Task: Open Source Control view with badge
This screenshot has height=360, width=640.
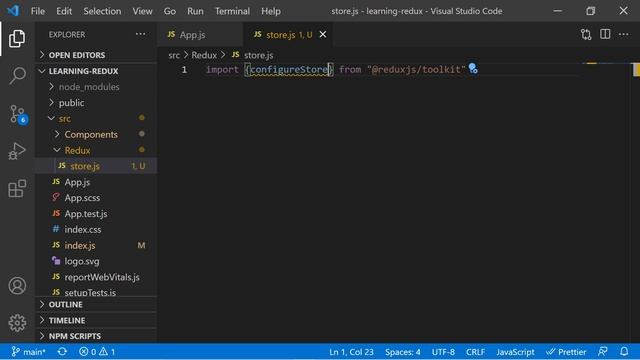Action: tap(18, 114)
